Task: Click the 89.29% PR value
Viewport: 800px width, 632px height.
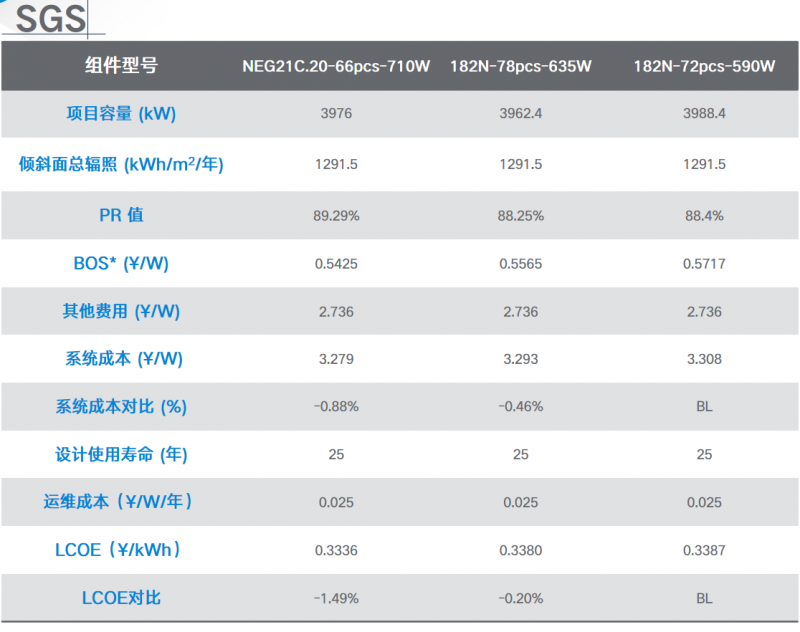Action: (x=336, y=215)
